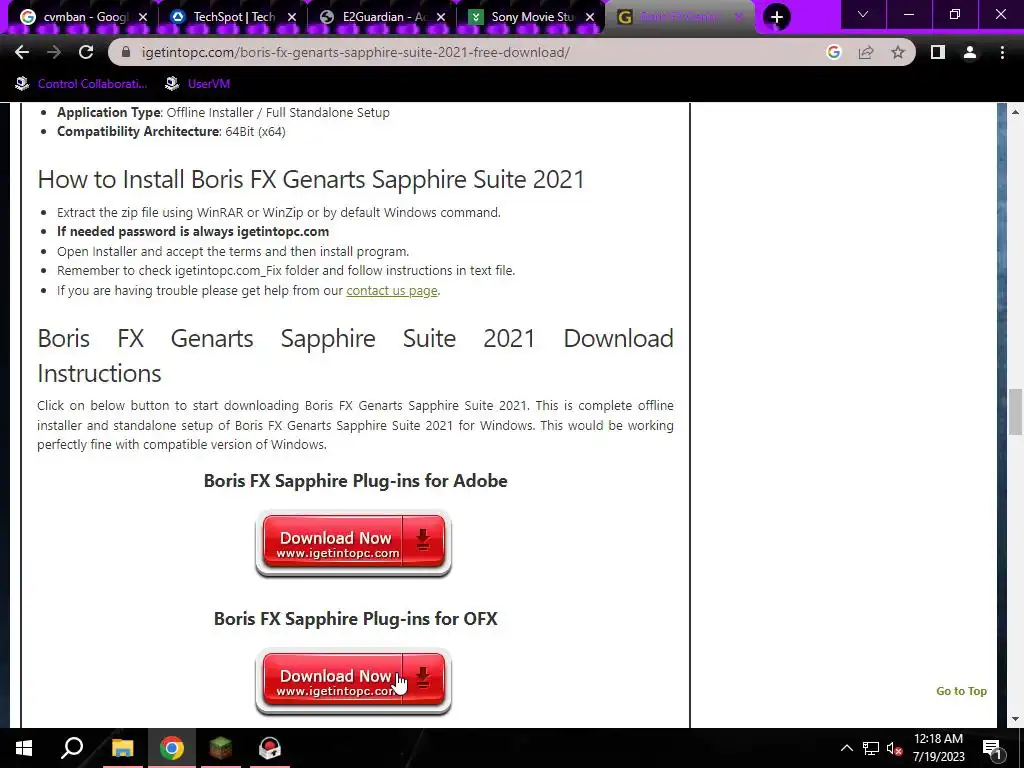Click Chrome icon in taskbar
This screenshot has width=1024, height=768.
point(172,748)
